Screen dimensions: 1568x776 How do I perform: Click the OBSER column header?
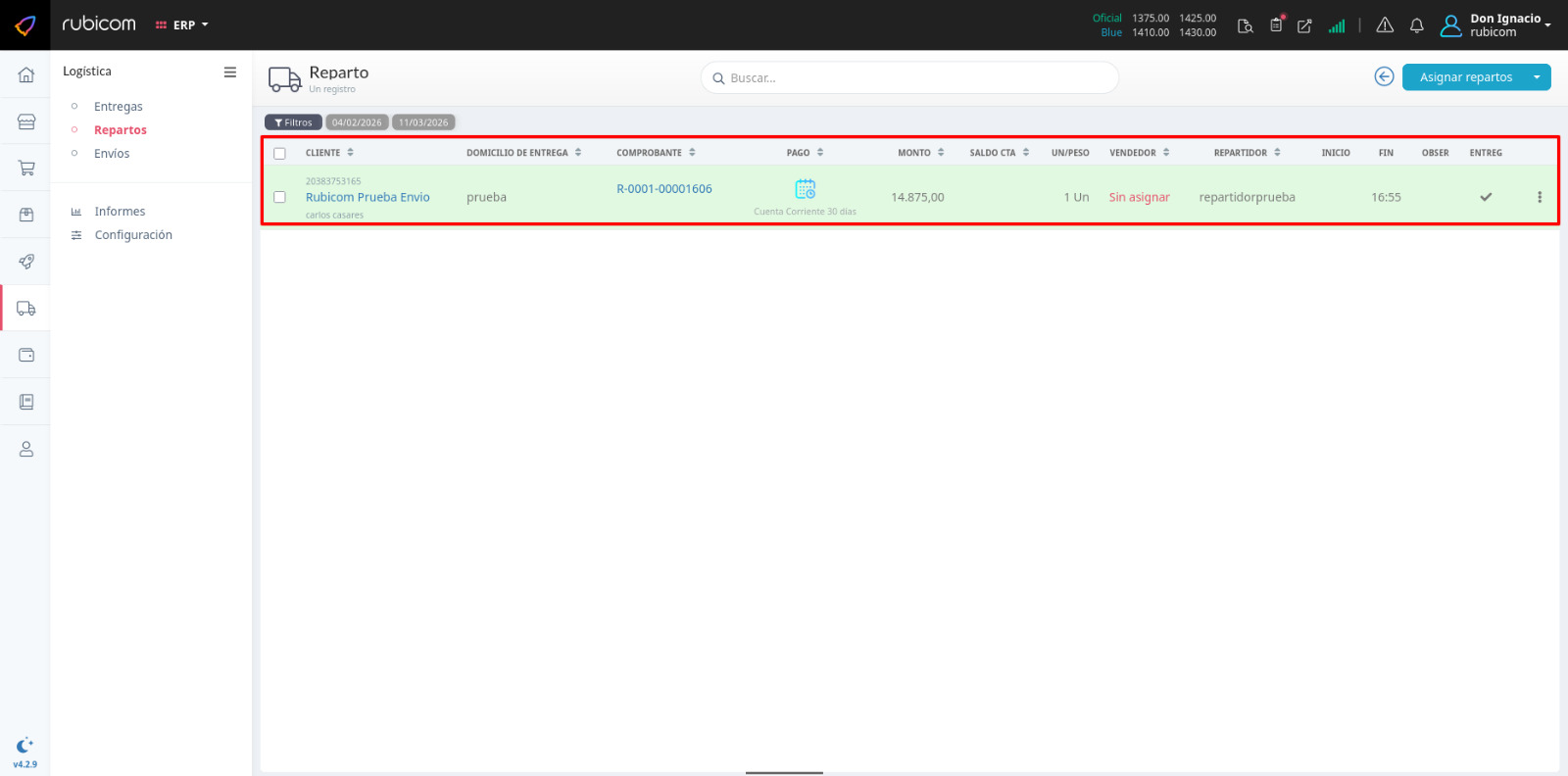point(1435,153)
